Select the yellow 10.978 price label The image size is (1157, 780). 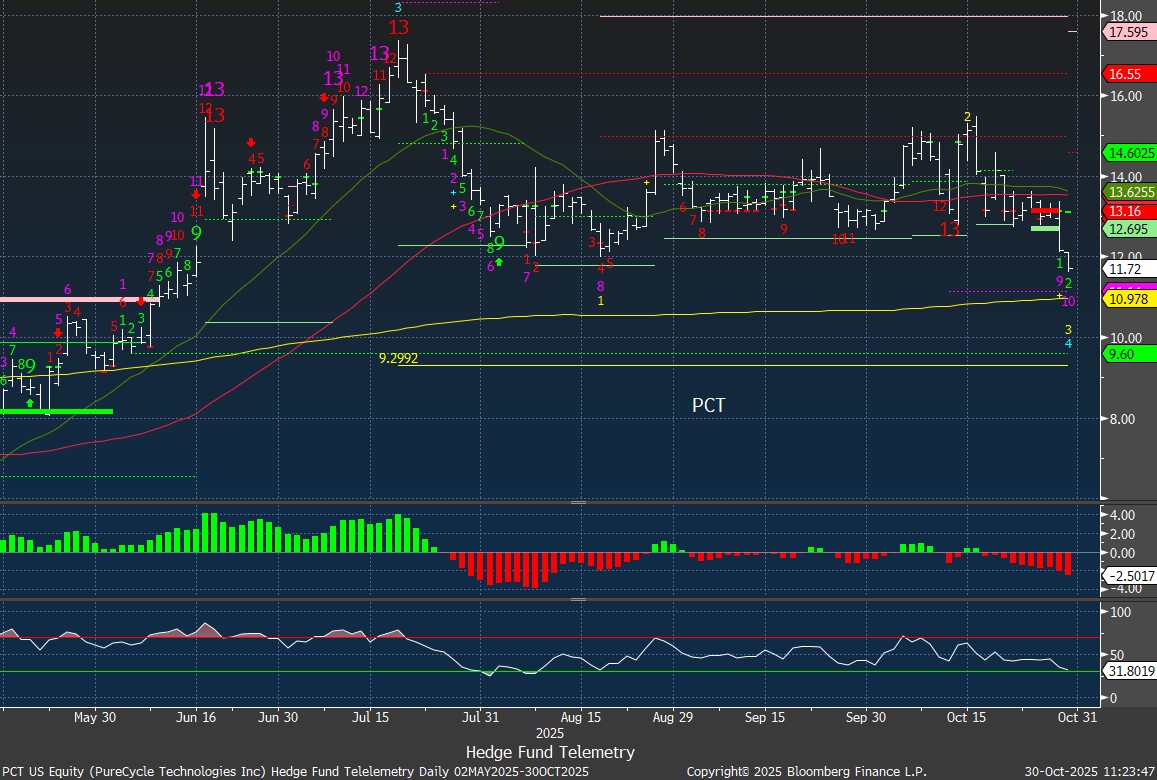coord(1126,299)
